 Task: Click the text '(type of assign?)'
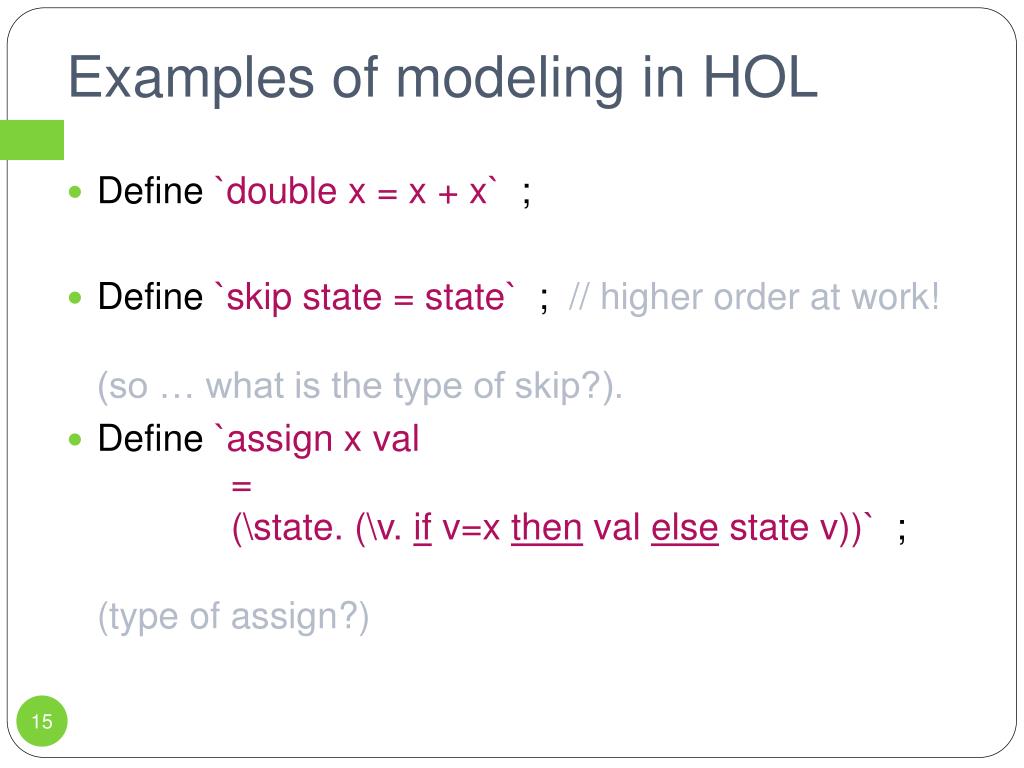point(233,616)
